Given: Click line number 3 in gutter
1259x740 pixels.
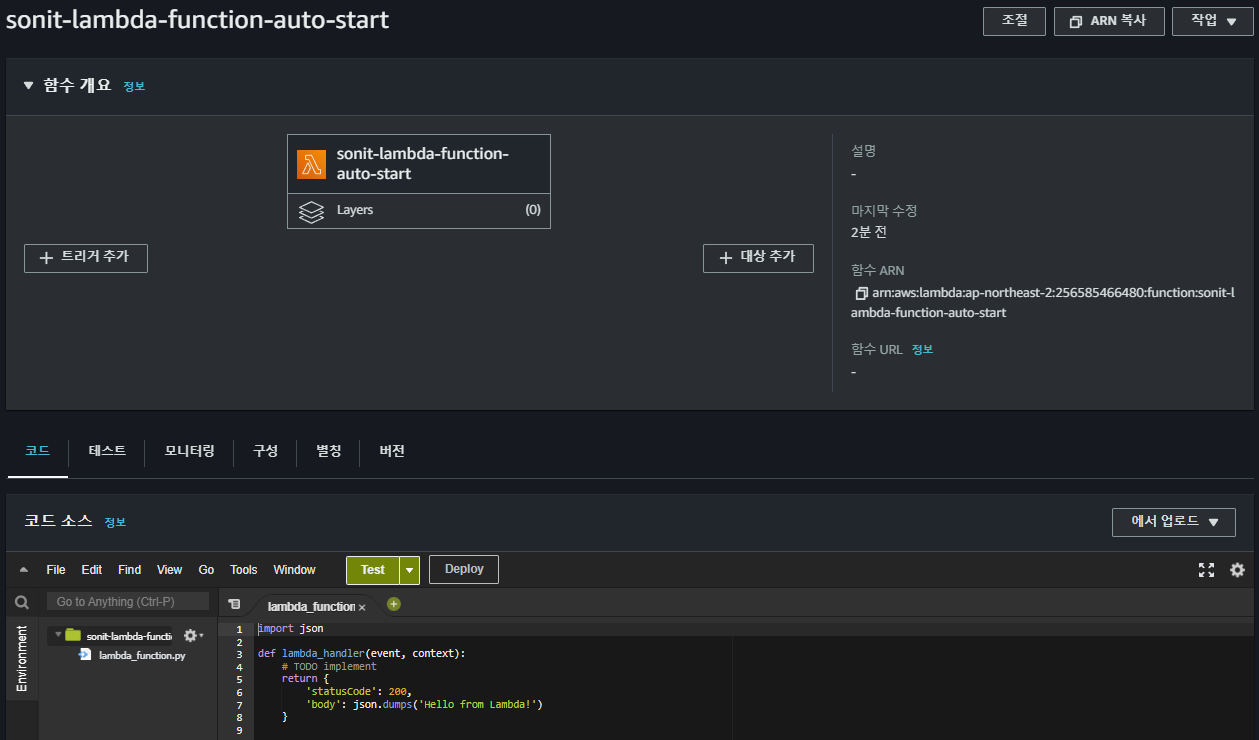Looking at the screenshot, I should [240, 654].
